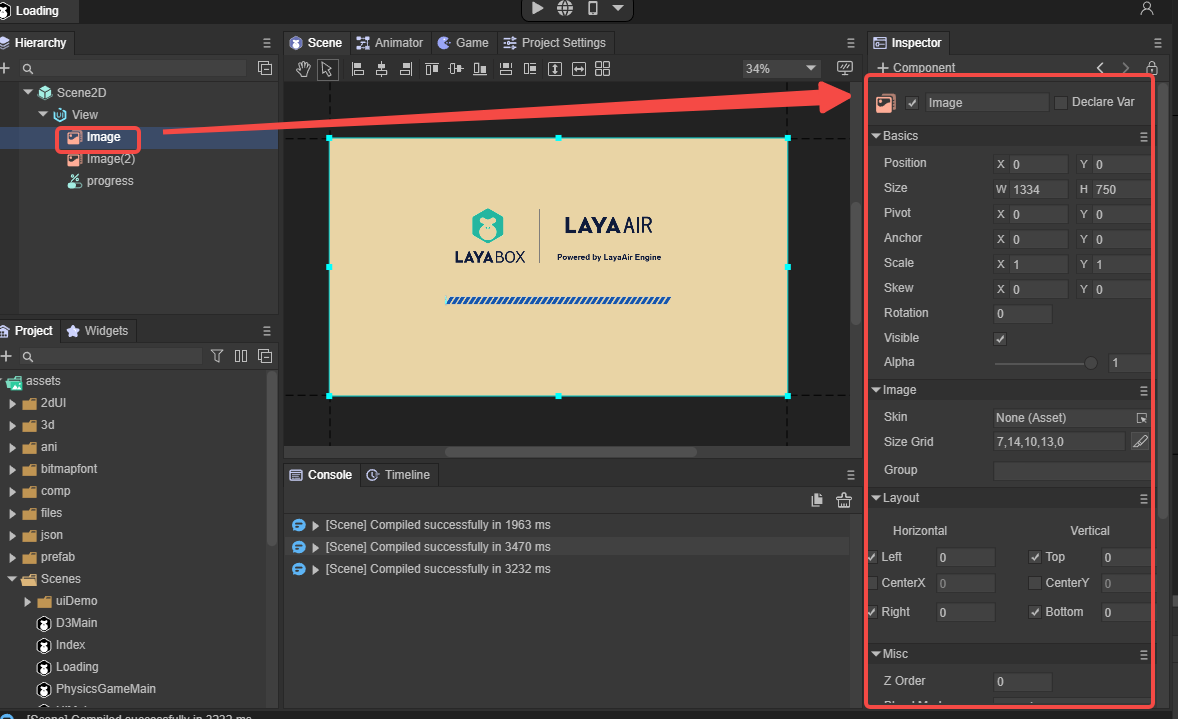The height and width of the screenshot is (719, 1178).
Task: Uncheck the Left layout constraint
Action: coord(871,557)
